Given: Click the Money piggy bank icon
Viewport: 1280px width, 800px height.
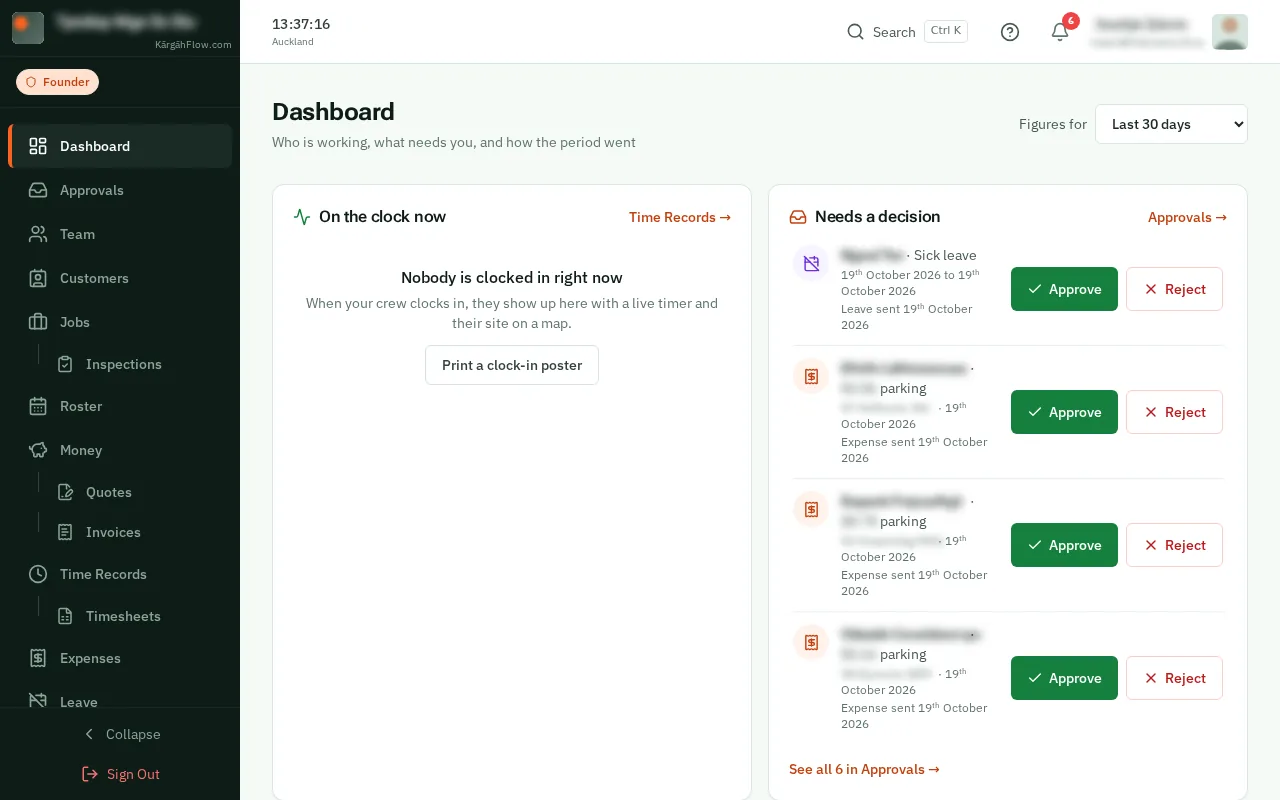Looking at the screenshot, I should (38, 450).
